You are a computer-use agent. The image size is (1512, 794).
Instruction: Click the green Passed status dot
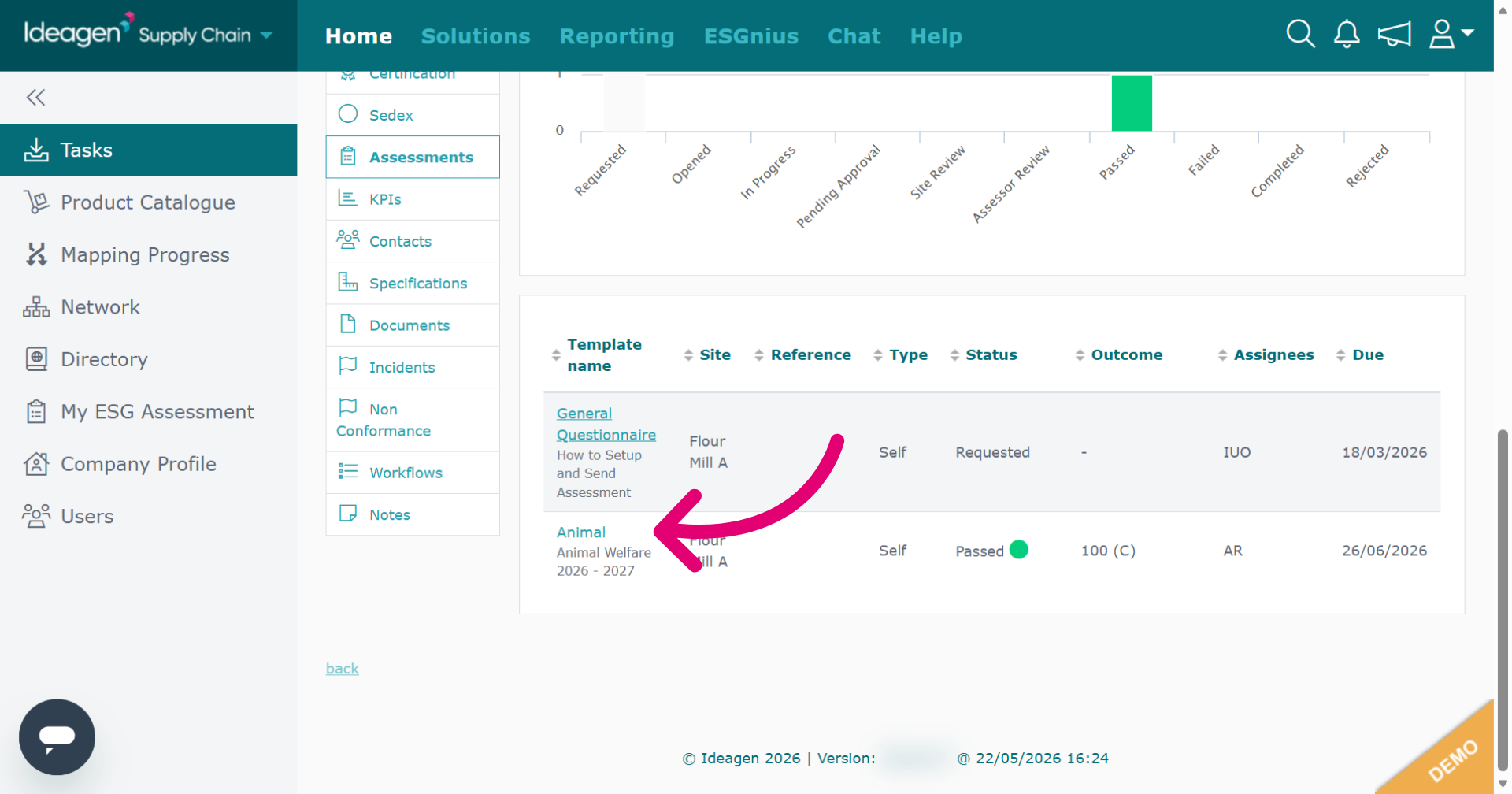click(1018, 549)
